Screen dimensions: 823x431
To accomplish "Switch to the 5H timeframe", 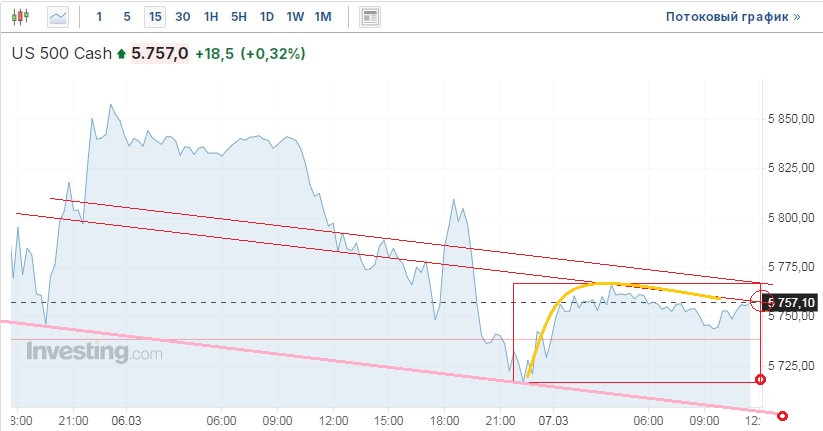I will (238, 17).
